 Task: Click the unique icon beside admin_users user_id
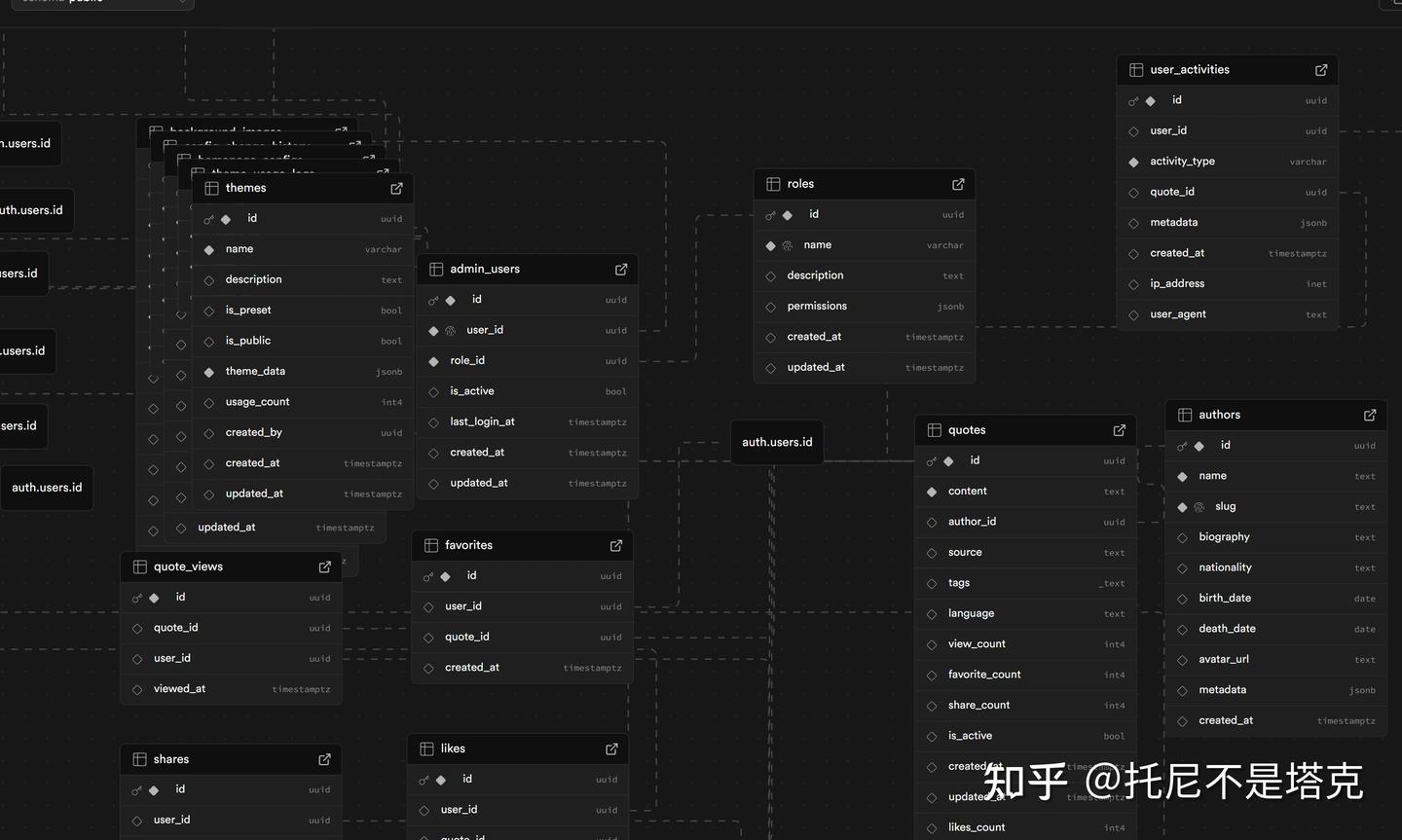(x=450, y=331)
